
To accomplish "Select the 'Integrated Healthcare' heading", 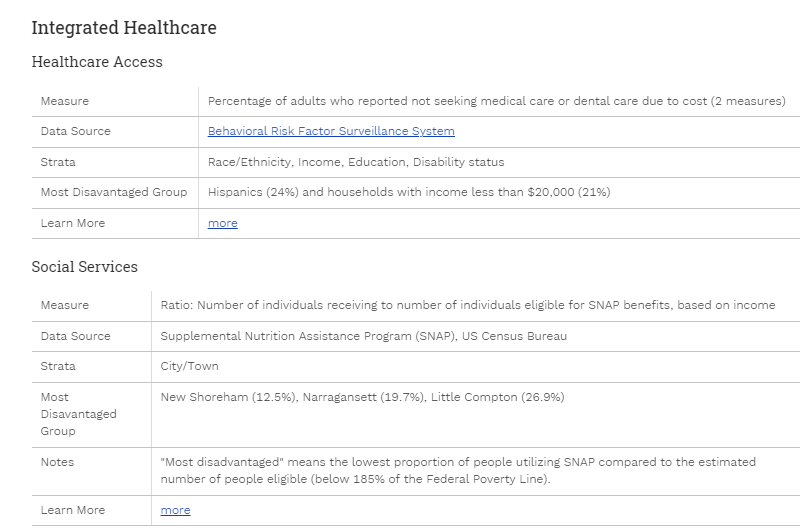I will [x=124, y=27].
